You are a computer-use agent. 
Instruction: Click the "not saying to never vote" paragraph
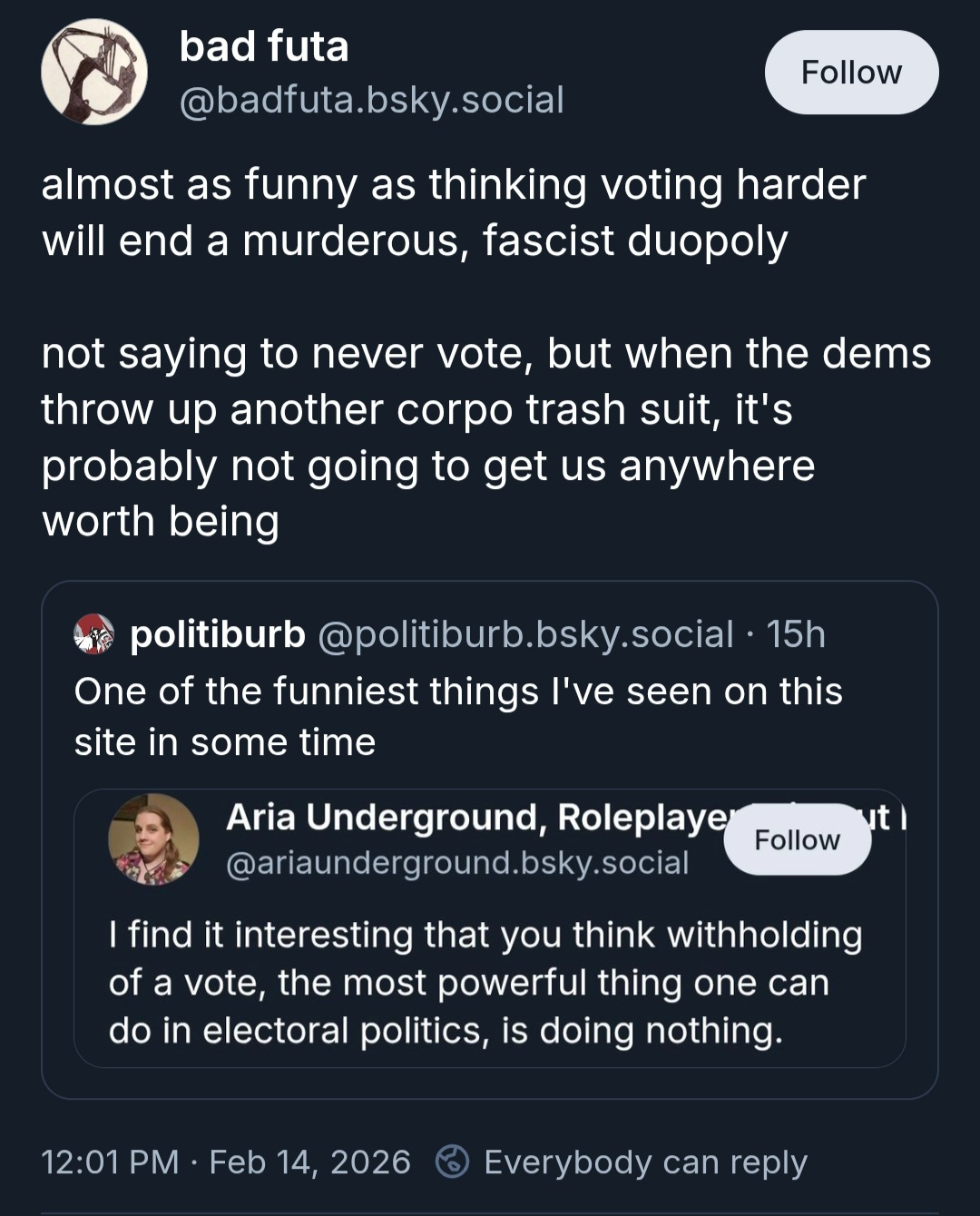point(485,436)
